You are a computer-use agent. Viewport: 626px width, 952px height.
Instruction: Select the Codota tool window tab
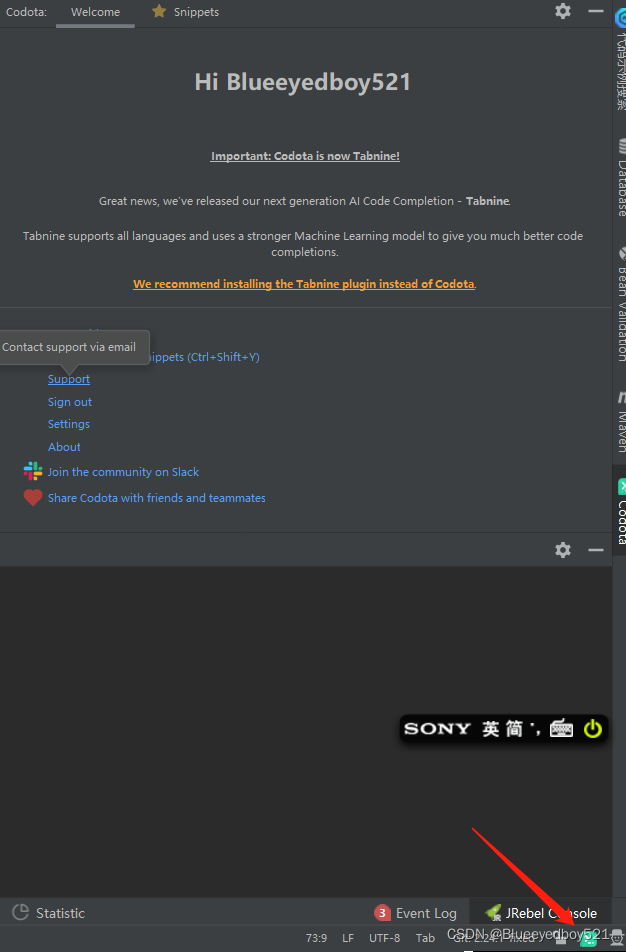pyautogui.click(x=621, y=512)
